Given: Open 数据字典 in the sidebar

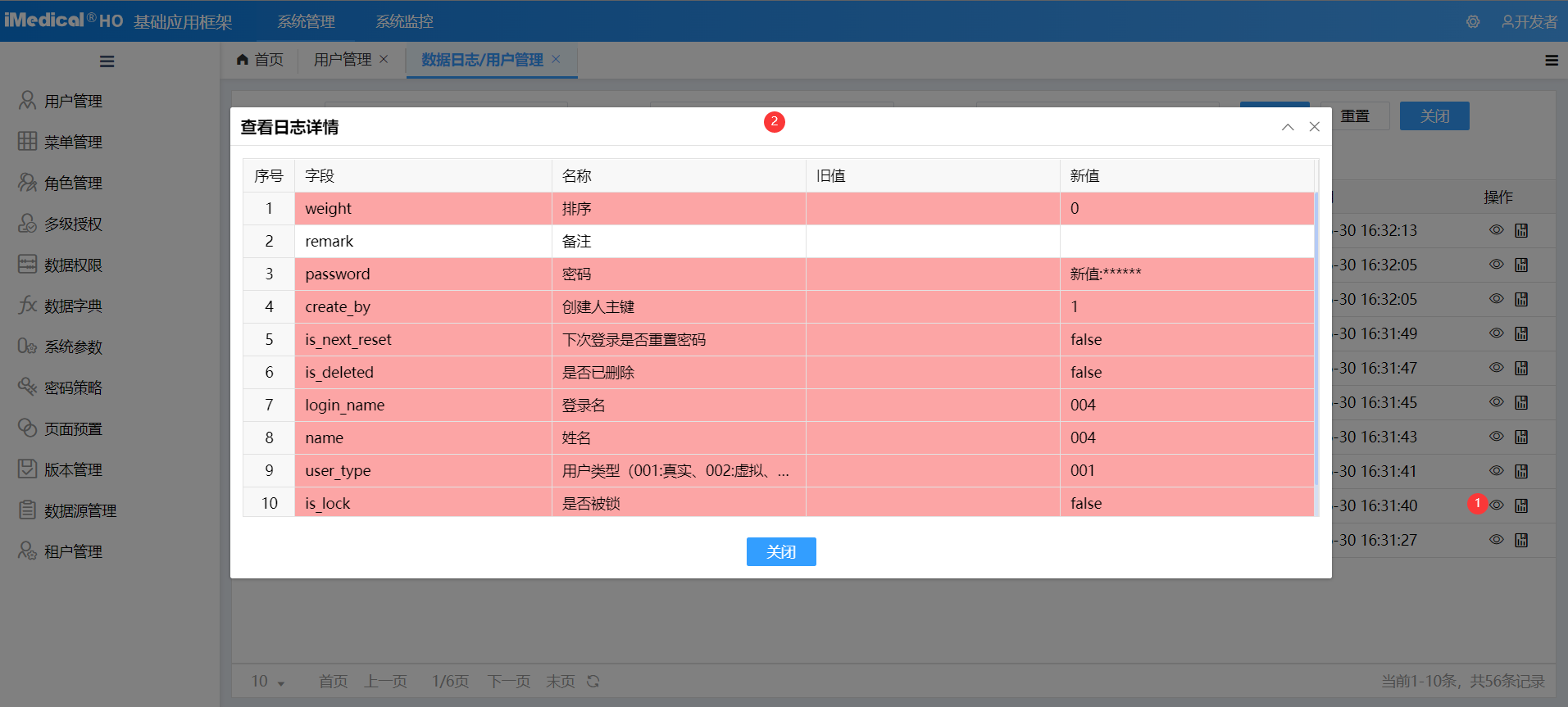Looking at the screenshot, I should pyautogui.click(x=61, y=306).
